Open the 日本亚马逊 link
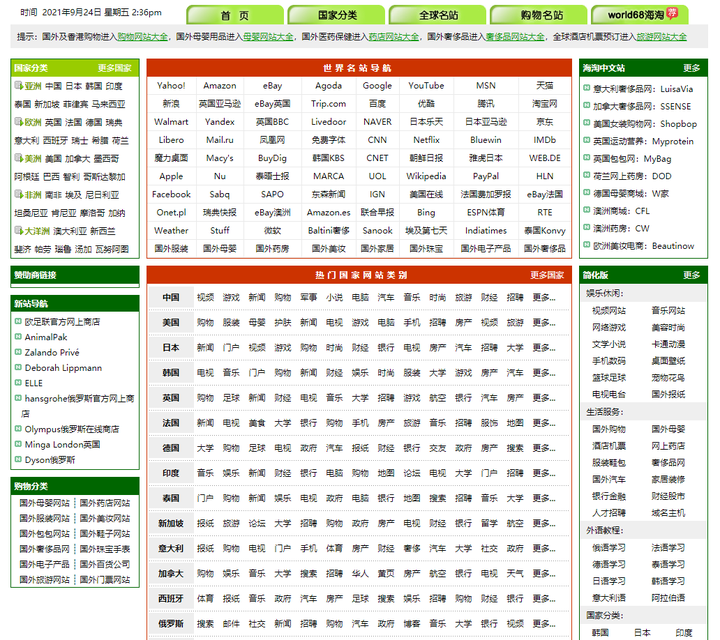Screen dimensions: 720x640 (486, 122)
